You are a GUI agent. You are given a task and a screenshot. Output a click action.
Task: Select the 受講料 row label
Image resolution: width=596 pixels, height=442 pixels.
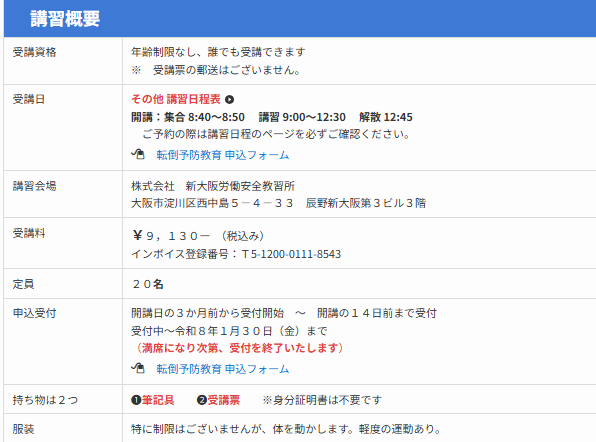pos(29,233)
